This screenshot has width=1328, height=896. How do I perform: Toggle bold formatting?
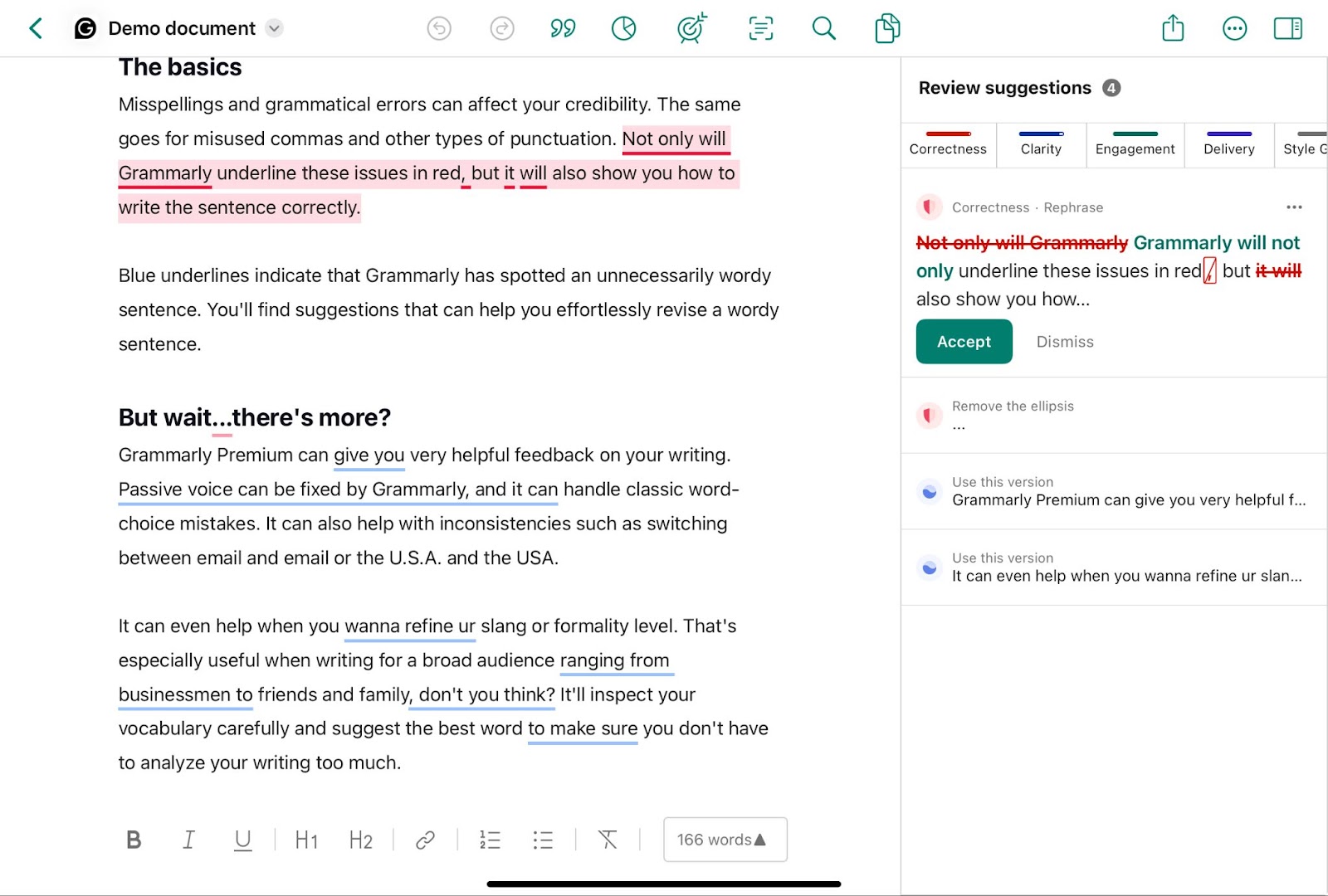coord(134,840)
